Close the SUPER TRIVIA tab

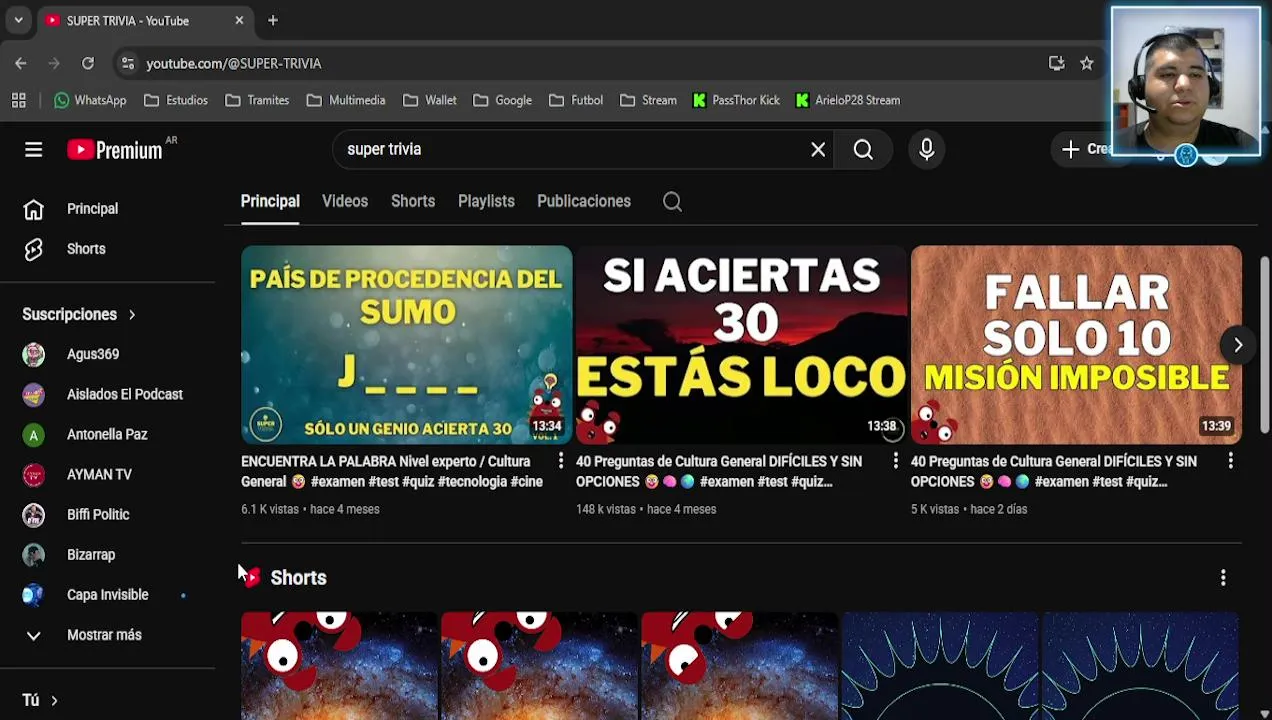(239, 20)
